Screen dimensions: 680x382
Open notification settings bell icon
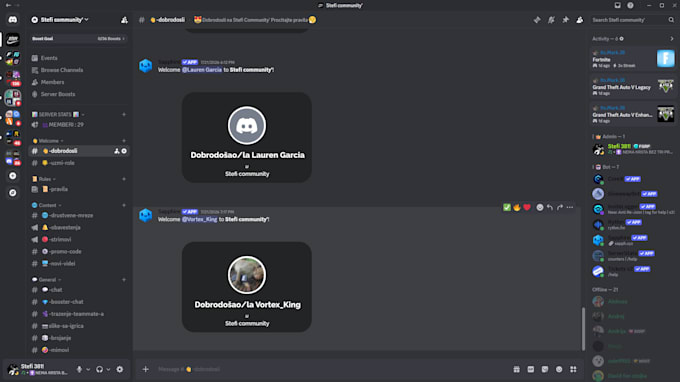point(551,20)
